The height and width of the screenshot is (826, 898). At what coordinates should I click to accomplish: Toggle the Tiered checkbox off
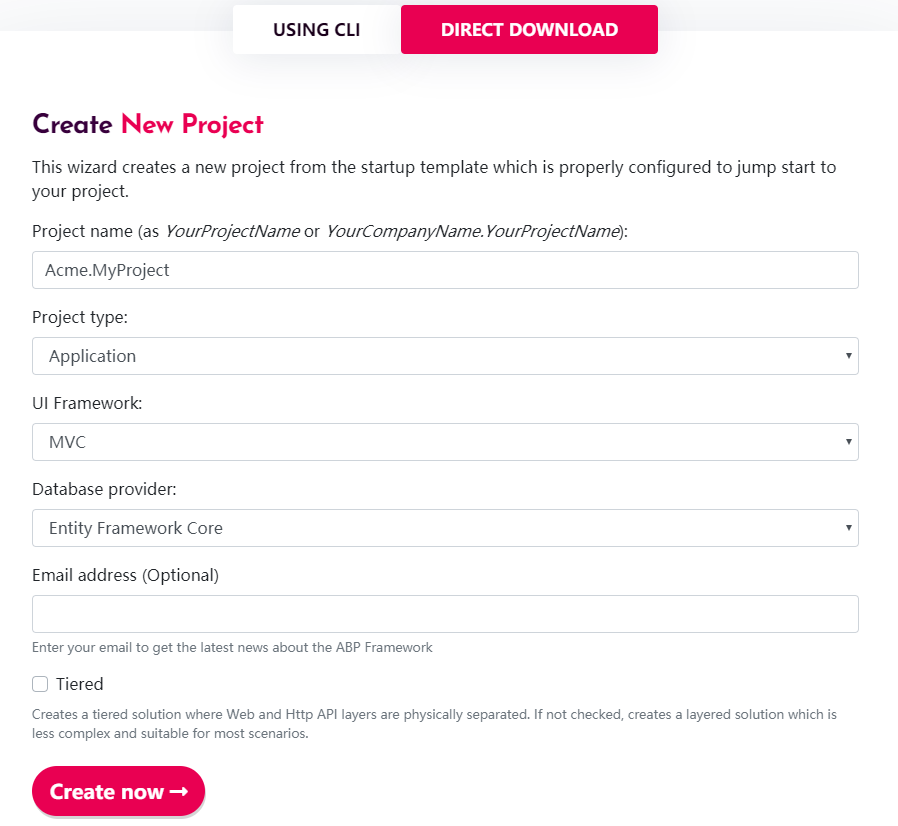click(40, 684)
